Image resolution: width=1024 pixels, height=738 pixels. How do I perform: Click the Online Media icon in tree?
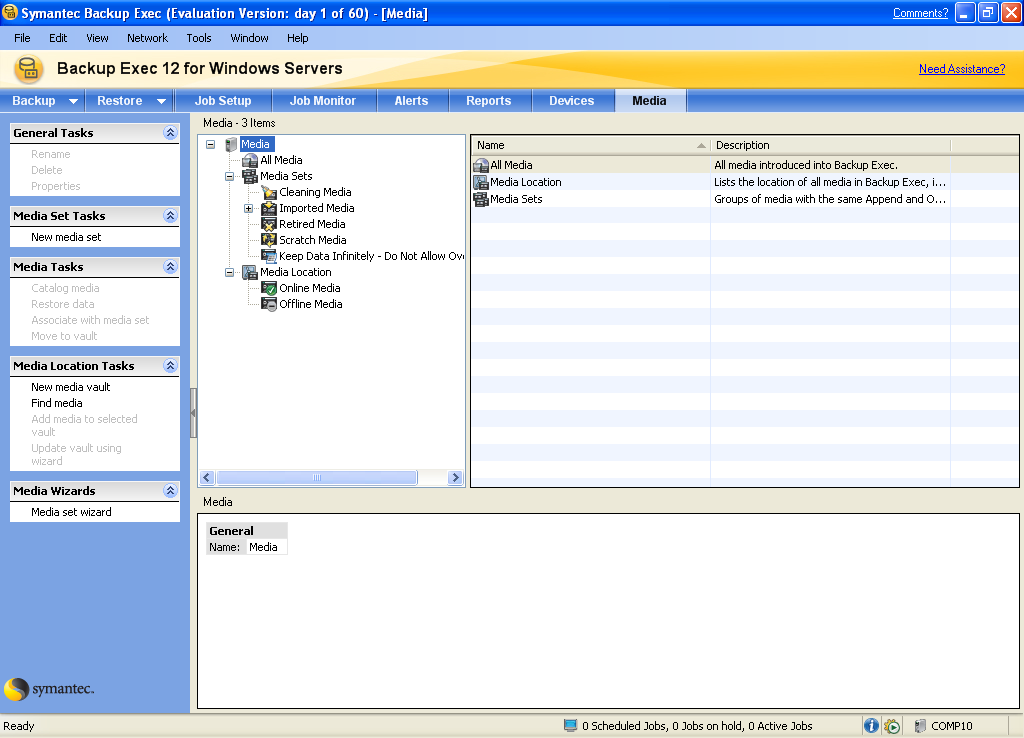269,288
